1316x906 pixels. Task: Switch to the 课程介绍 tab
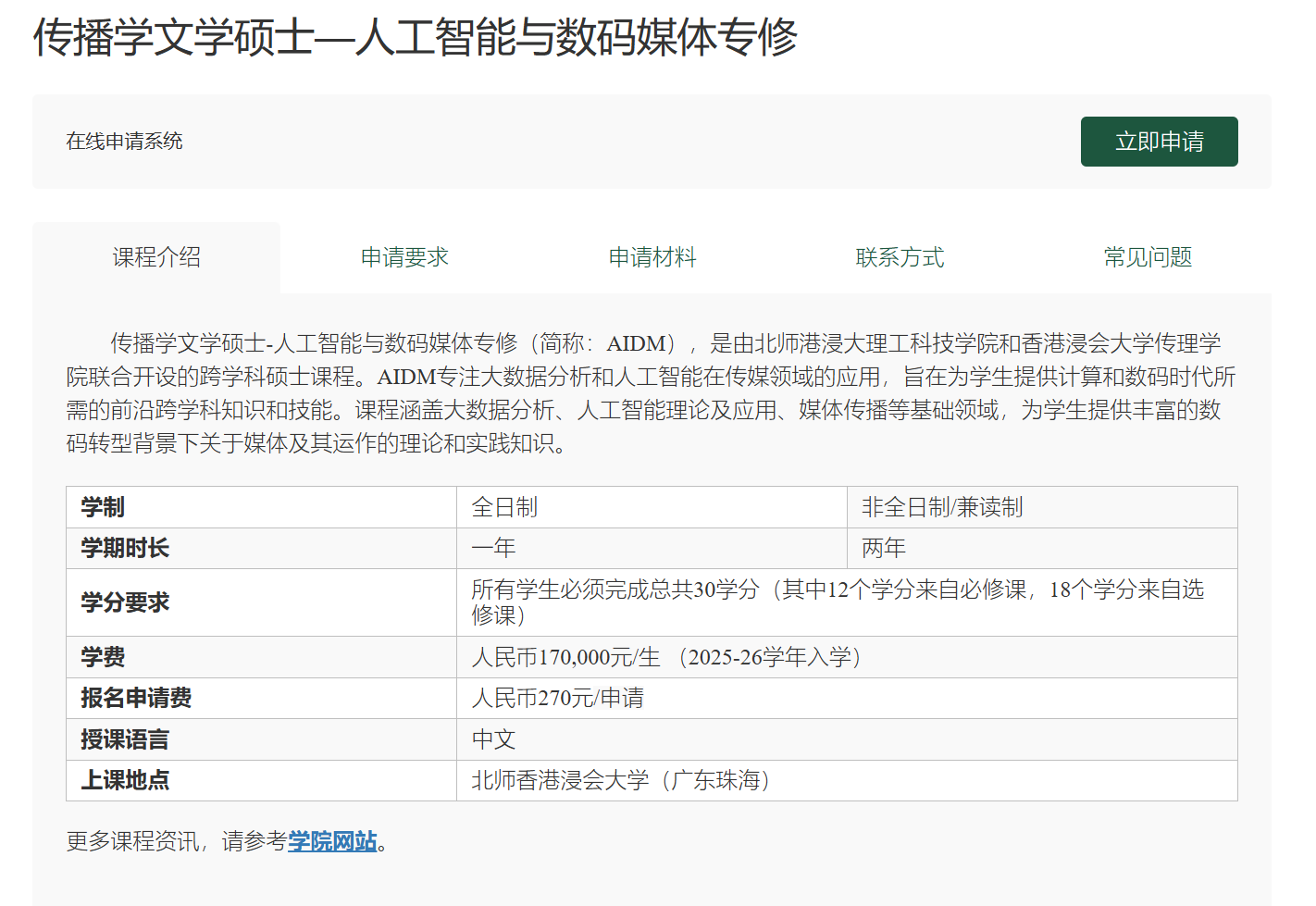(x=156, y=257)
